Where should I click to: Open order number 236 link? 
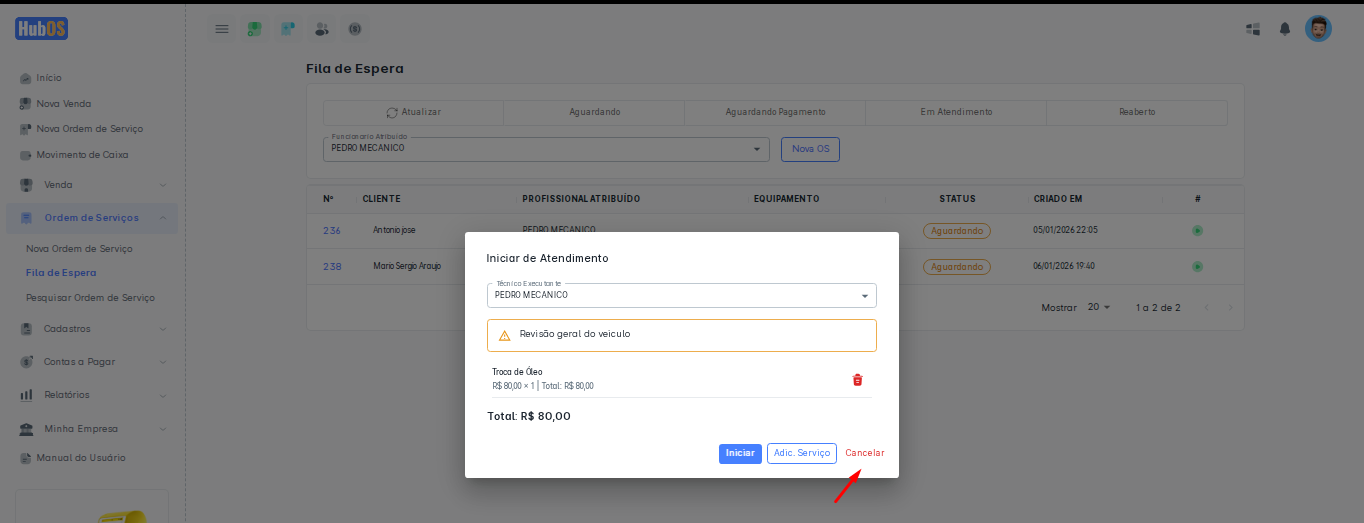332,231
